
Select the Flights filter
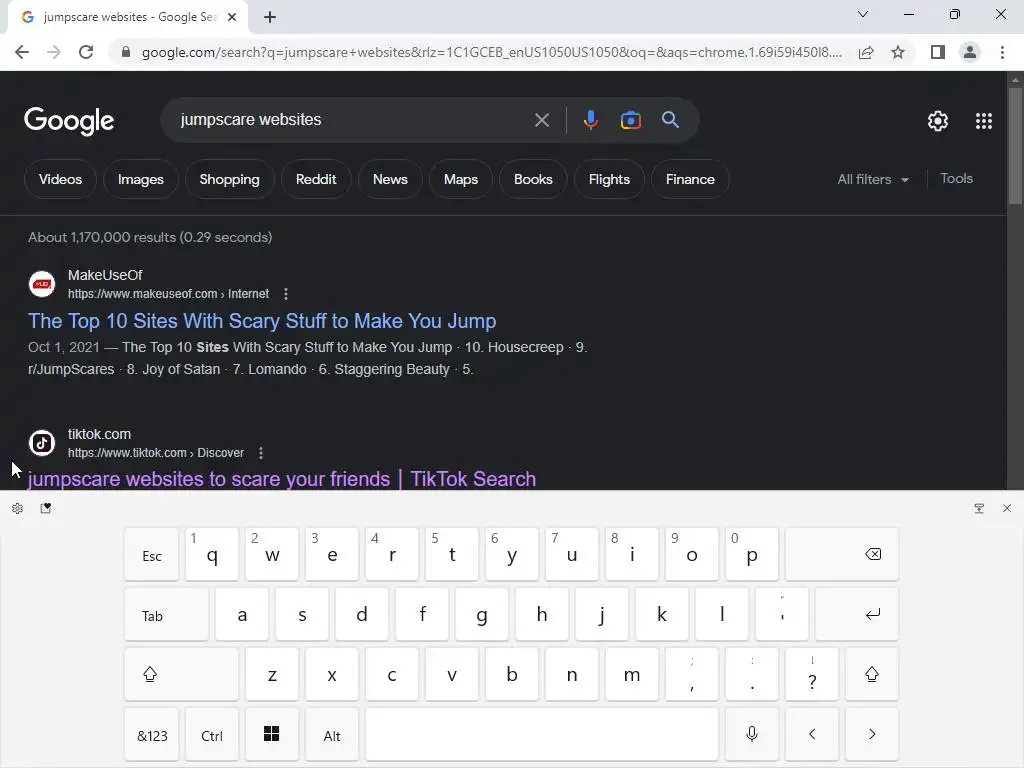[x=609, y=179]
